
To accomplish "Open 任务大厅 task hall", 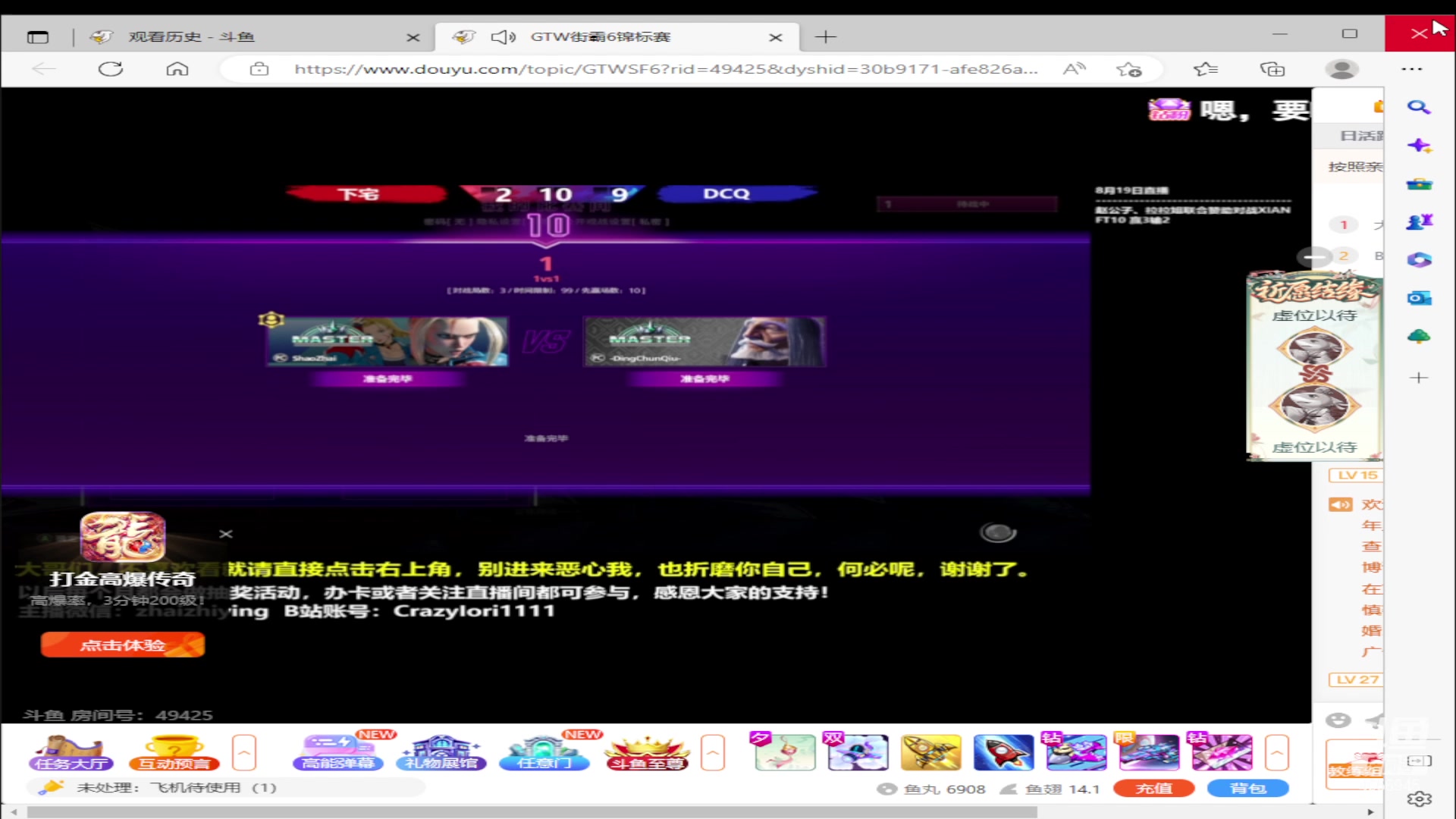I will coord(71,753).
